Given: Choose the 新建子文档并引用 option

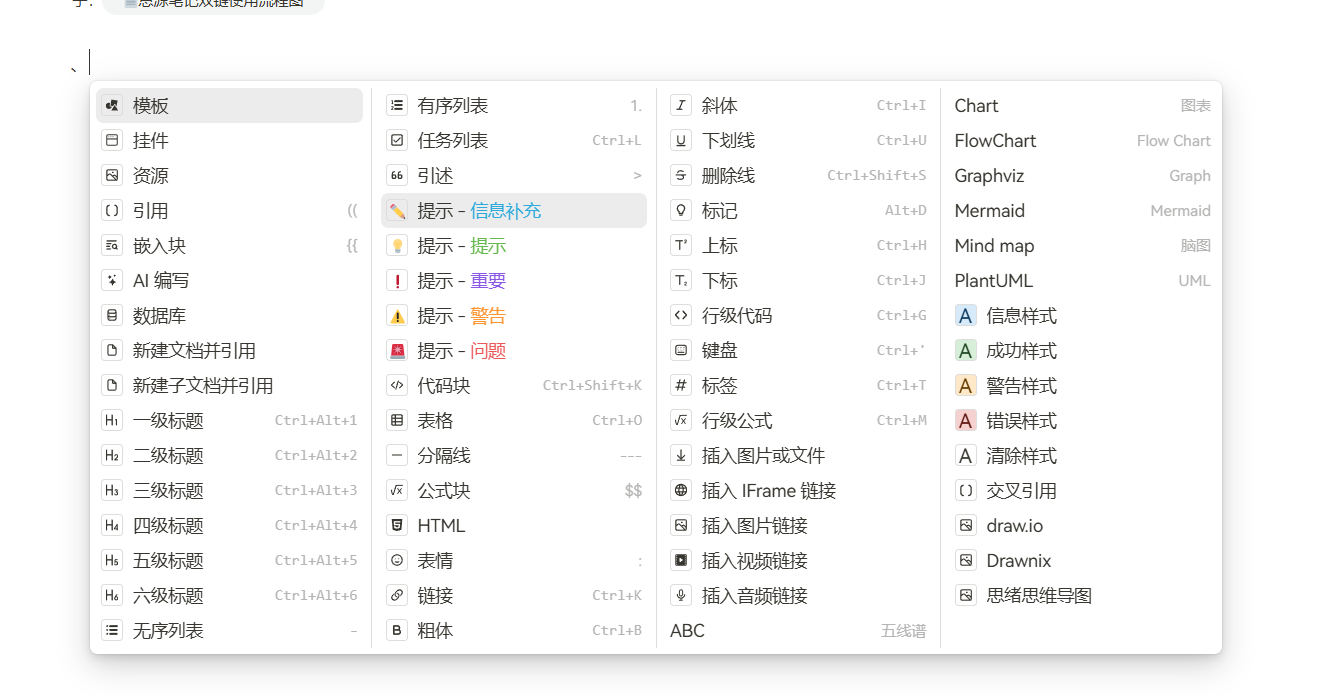Looking at the screenshot, I should (x=202, y=386).
